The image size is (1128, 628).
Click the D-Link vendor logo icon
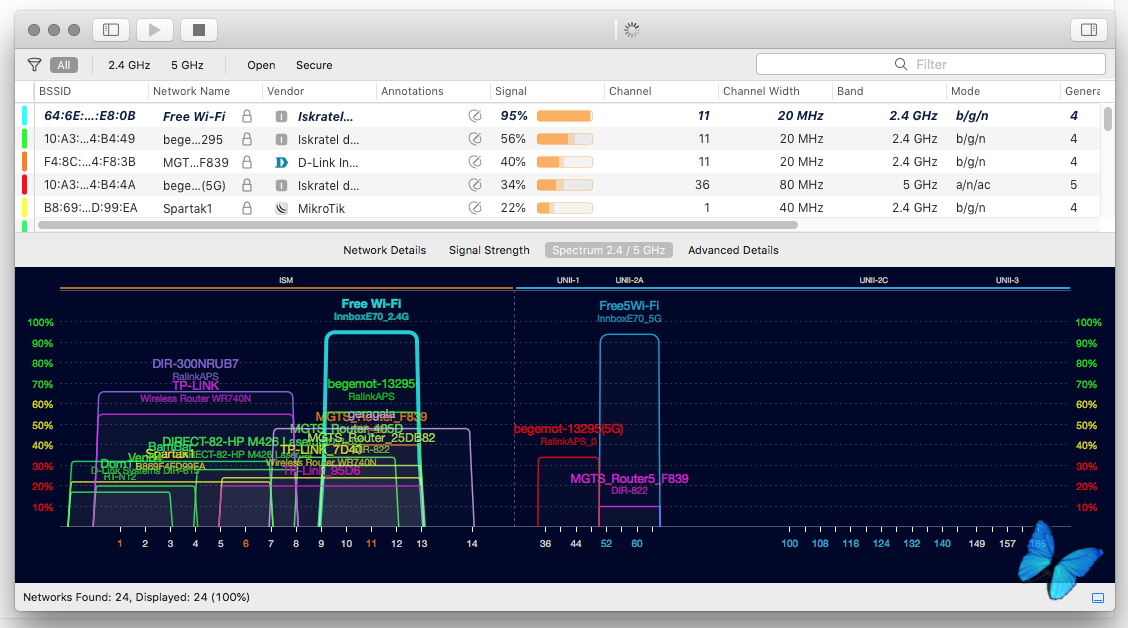point(281,162)
